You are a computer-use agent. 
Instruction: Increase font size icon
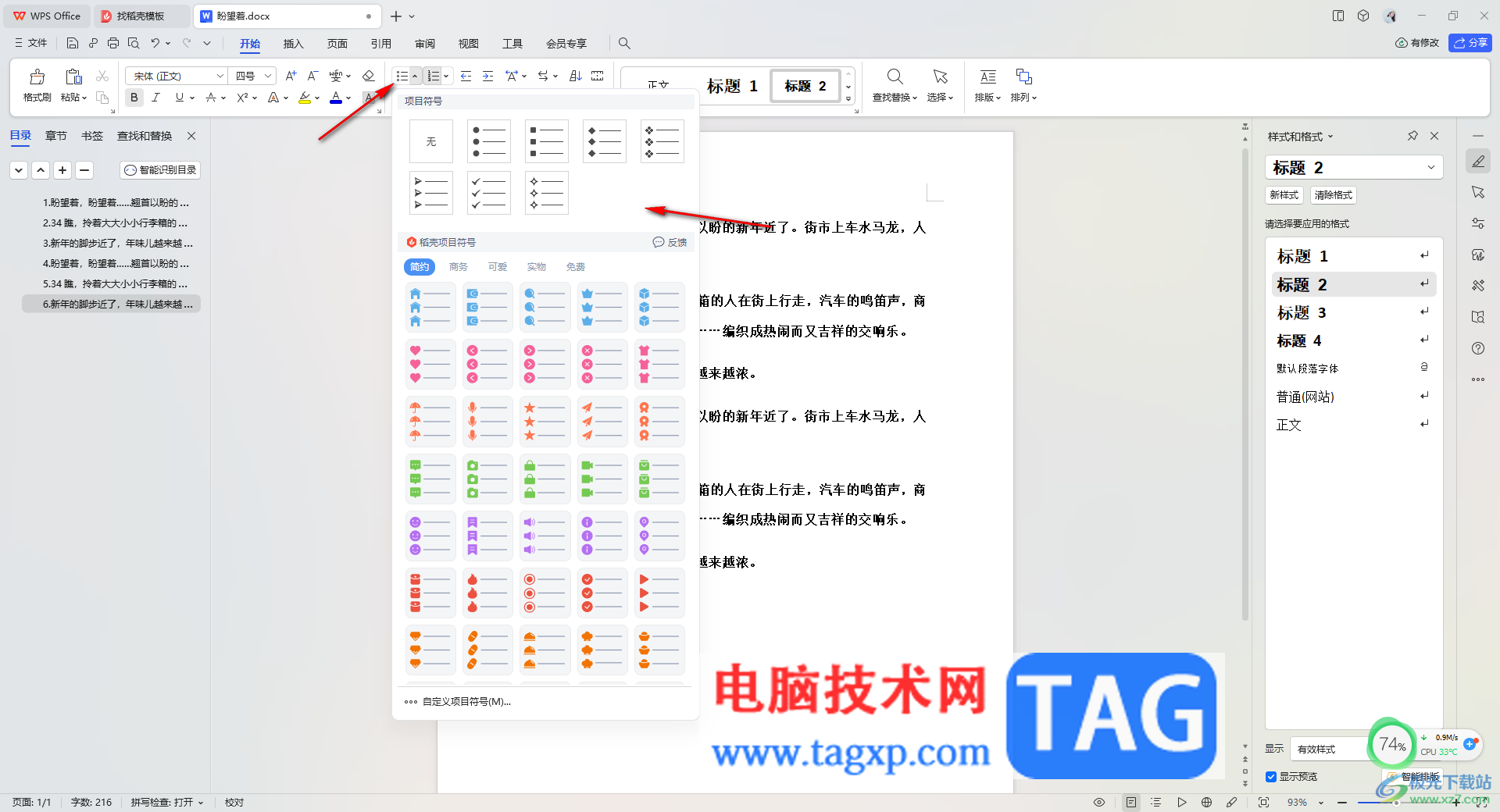coord(291,76)
